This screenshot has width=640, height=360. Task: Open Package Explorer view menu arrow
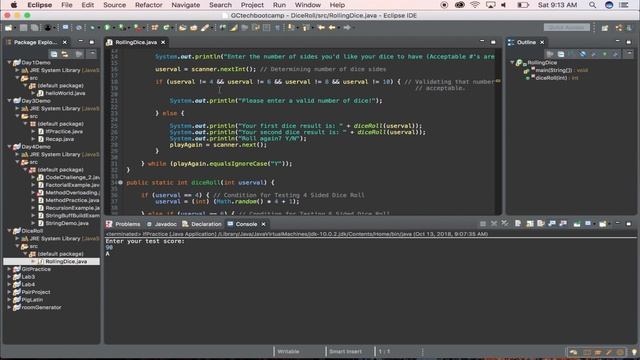93,54
